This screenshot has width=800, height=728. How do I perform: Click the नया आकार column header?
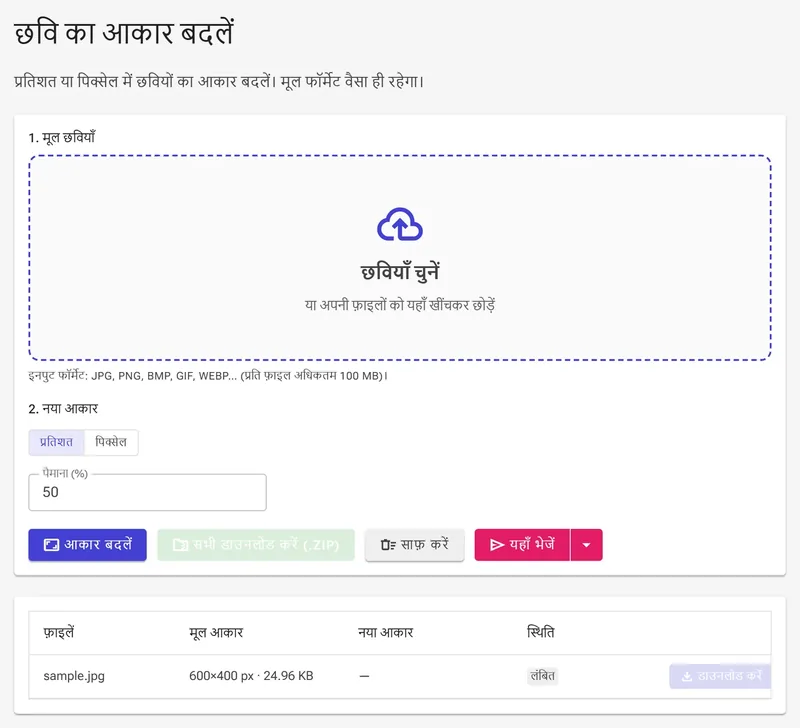[x=385, y=633]
